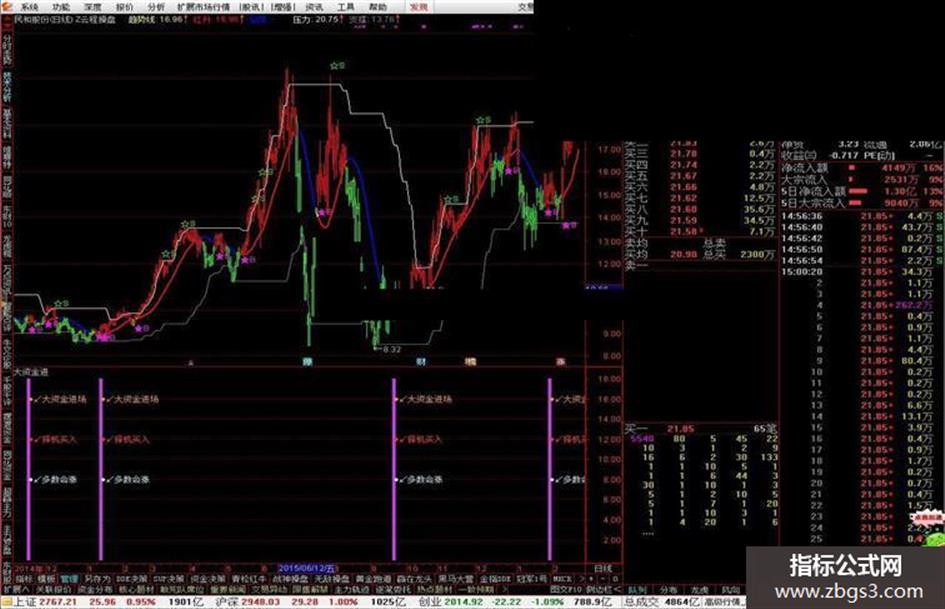Switch to the 无敌操盘 indicator template
Viewport: 945px width, 609px height.
pyautogui.click(x=331, y=578)
